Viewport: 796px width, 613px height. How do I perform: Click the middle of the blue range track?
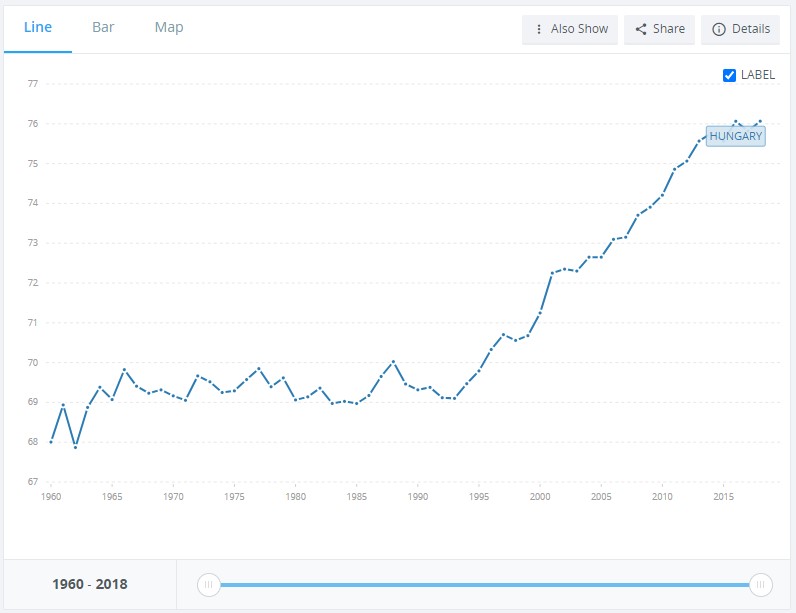[x=484, y=584]
